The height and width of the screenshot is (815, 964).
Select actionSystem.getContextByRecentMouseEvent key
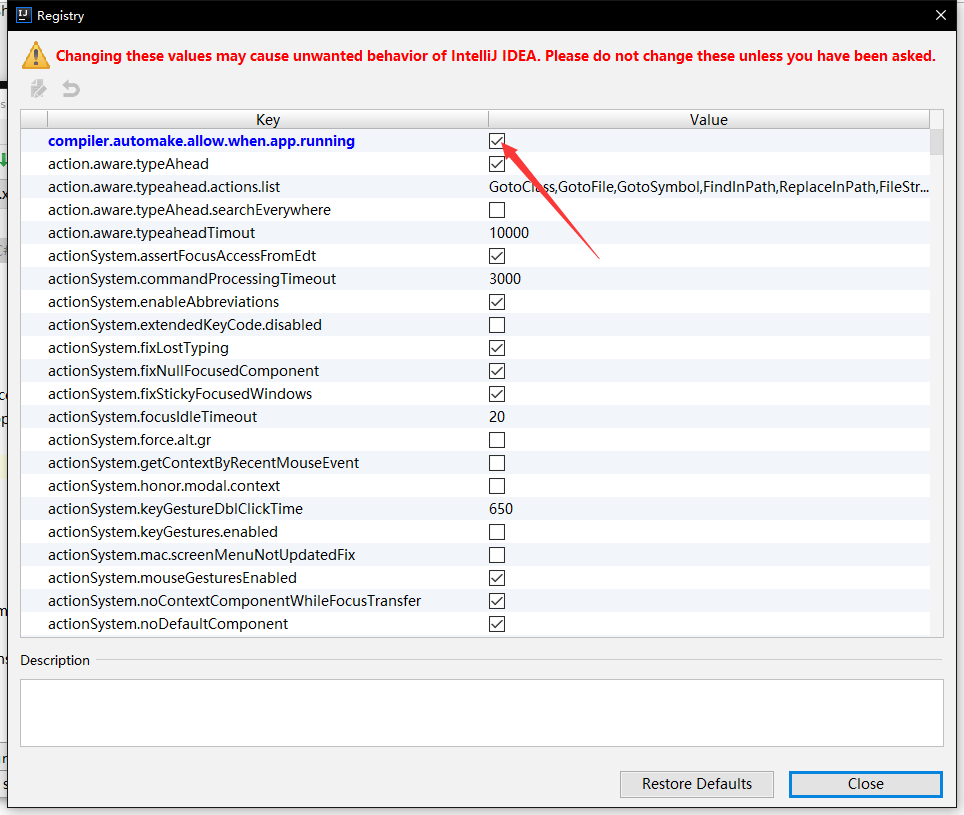(x=203, y=463)
